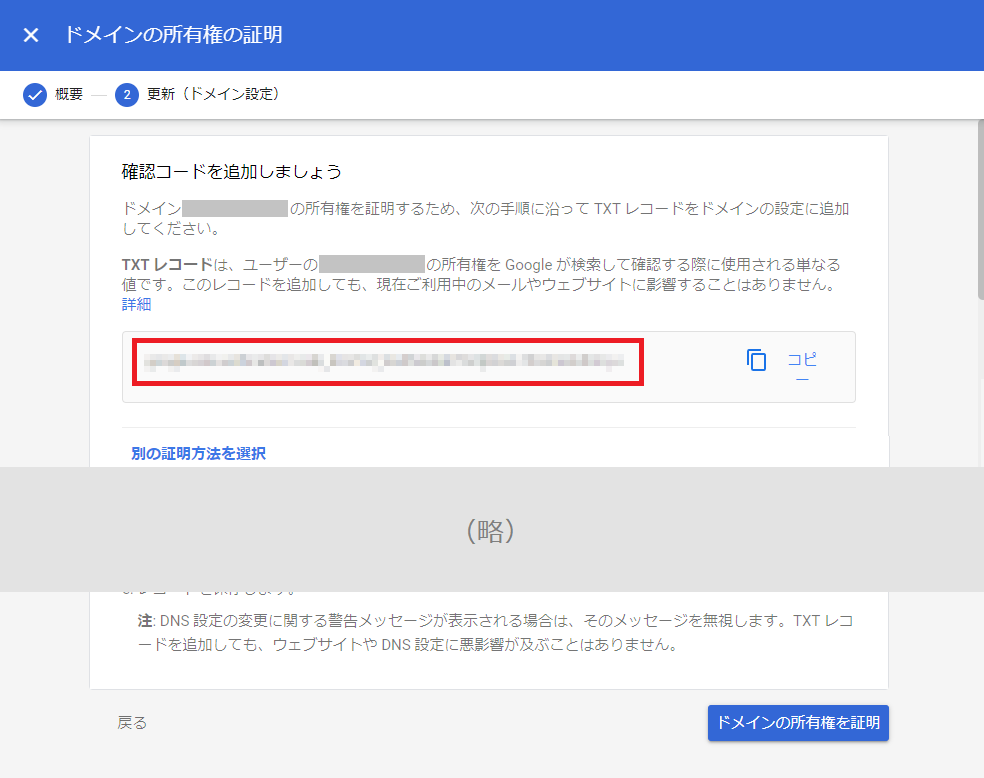Click the 確認コードを追加しましょう heading
984x778 pixels.
point(232,171)
